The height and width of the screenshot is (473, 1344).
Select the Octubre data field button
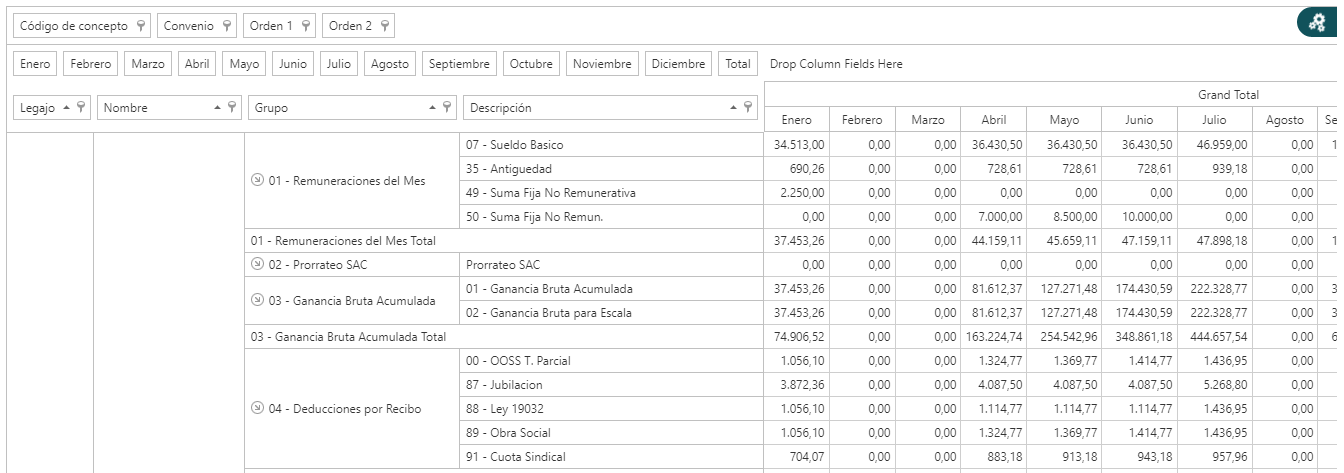531,64
